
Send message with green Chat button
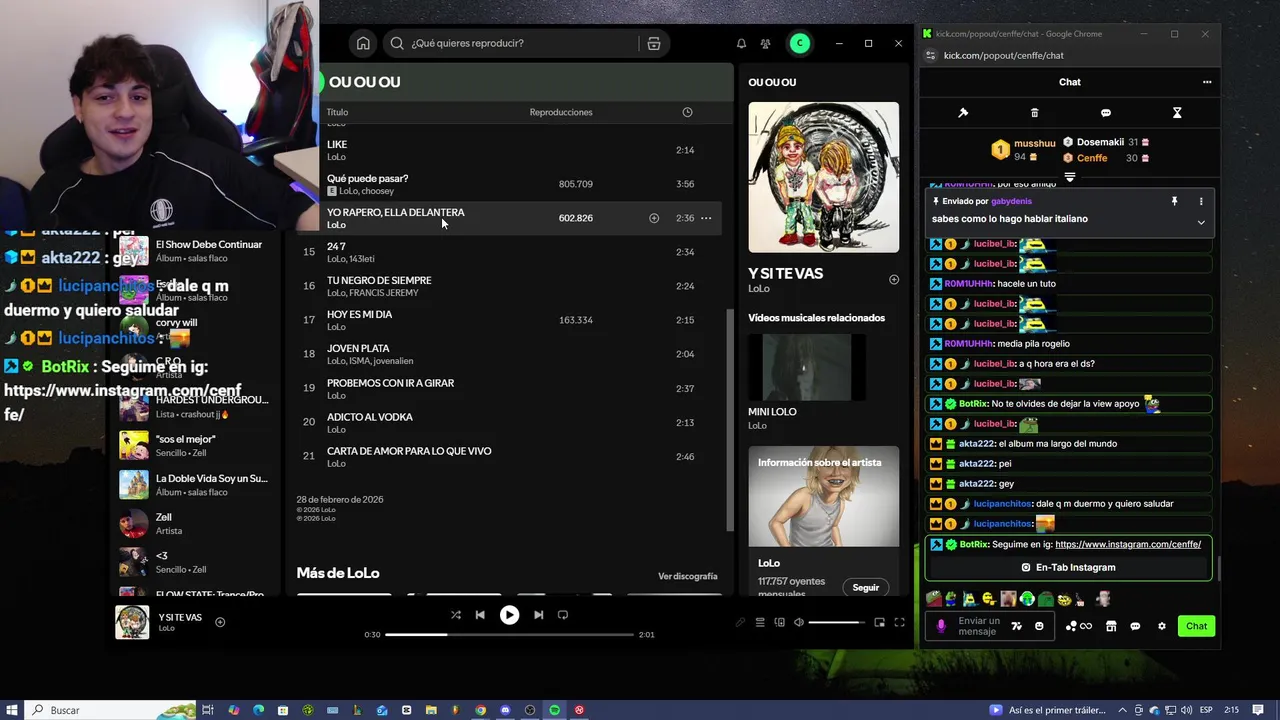(x=1197, y=626)
